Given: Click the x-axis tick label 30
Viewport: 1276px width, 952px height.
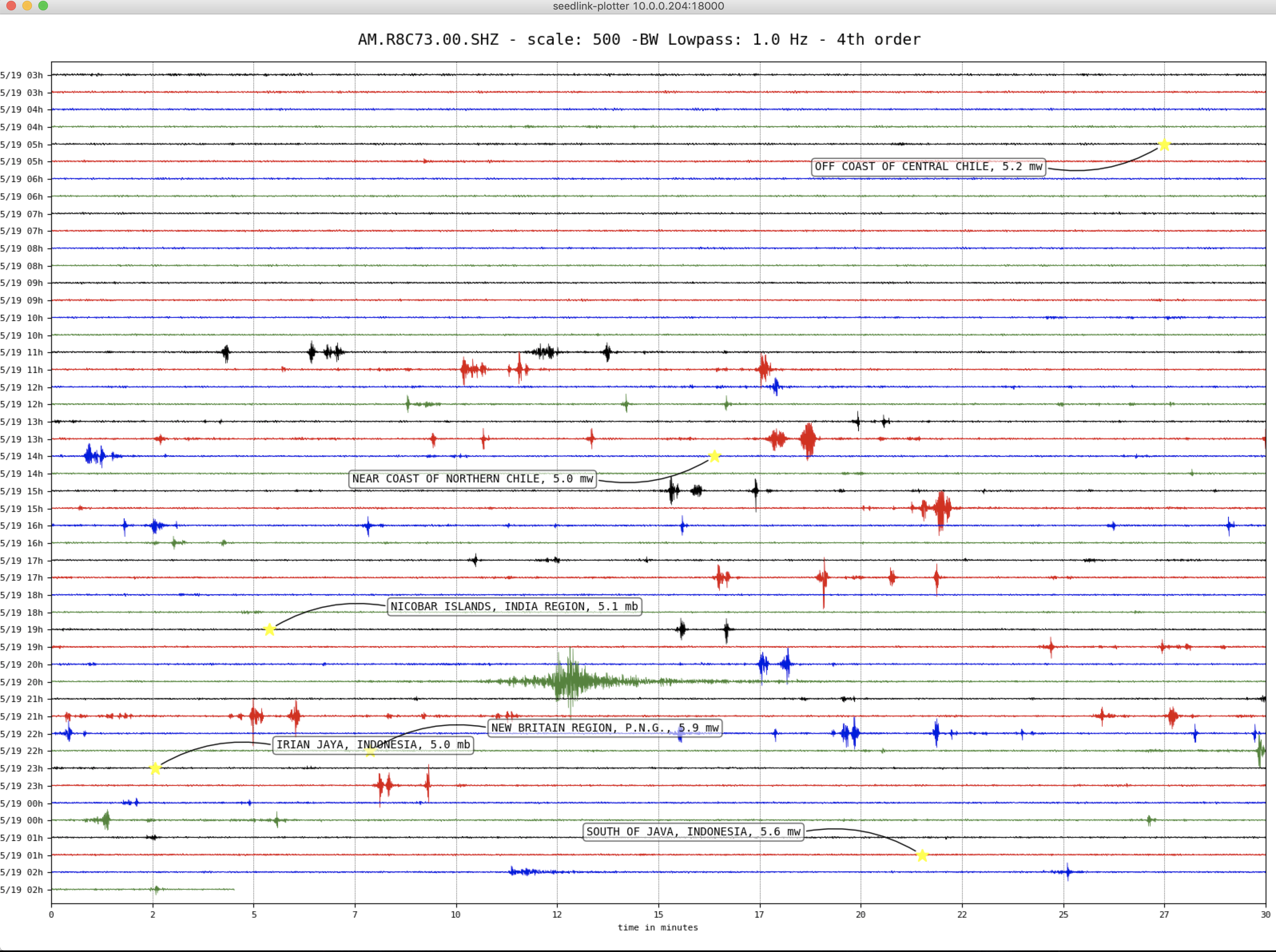Looking at the screenshot, I should (1266, 914).
